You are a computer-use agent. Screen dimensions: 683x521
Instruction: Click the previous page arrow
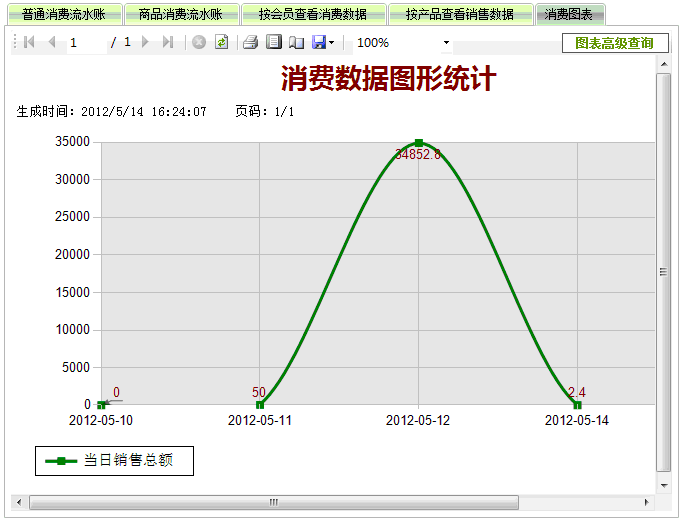point(51,43)
